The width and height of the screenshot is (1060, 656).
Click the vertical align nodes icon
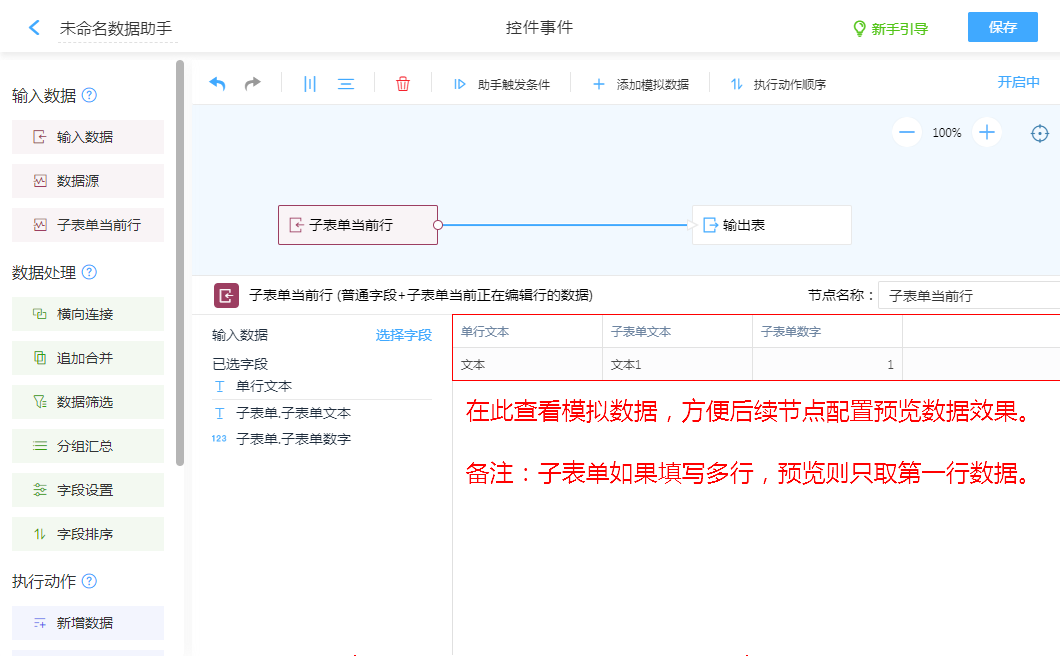(x=310, y=84)
